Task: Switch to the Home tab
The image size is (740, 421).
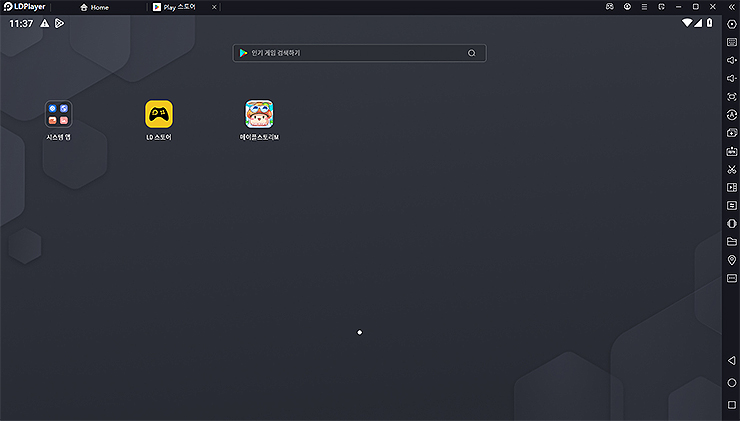Action: (x=94, y=7)
